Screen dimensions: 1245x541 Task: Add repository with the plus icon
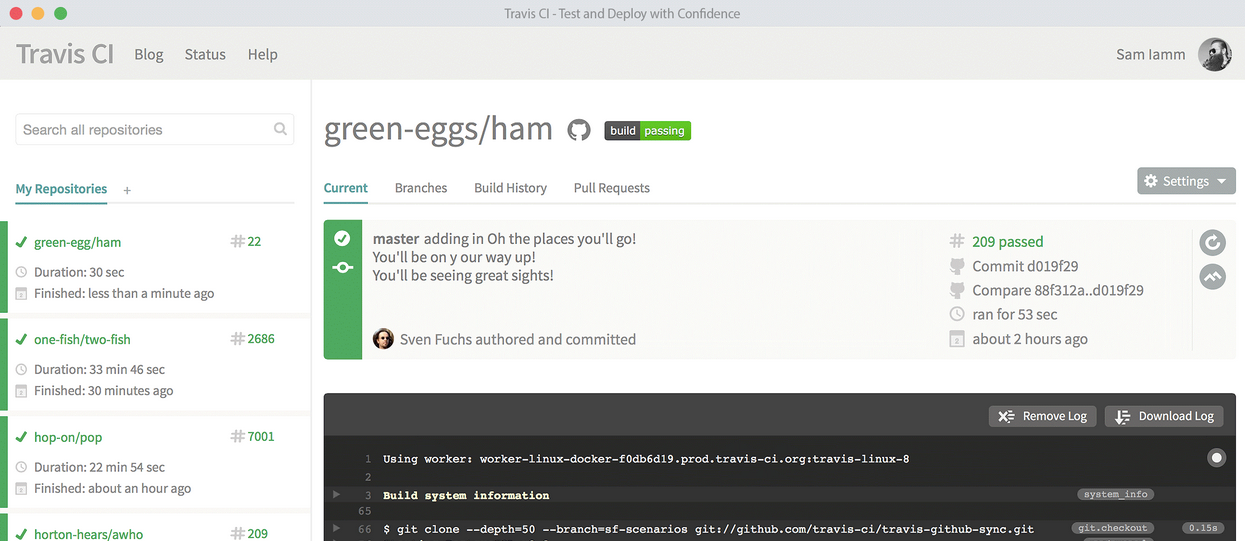click(127, 190)
